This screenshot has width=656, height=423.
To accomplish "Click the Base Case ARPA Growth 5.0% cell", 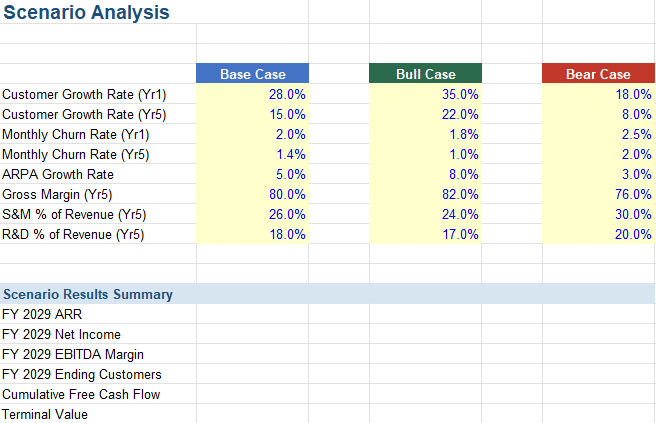I will (x=252, y=174).
